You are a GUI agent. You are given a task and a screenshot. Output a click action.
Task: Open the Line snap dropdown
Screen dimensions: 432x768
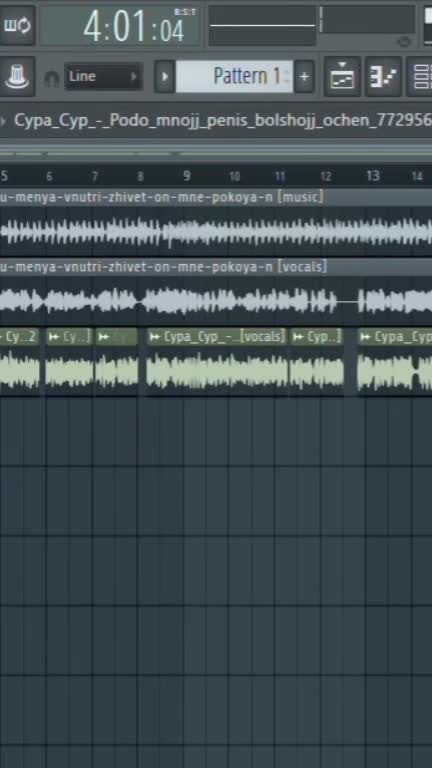point(103,76)
